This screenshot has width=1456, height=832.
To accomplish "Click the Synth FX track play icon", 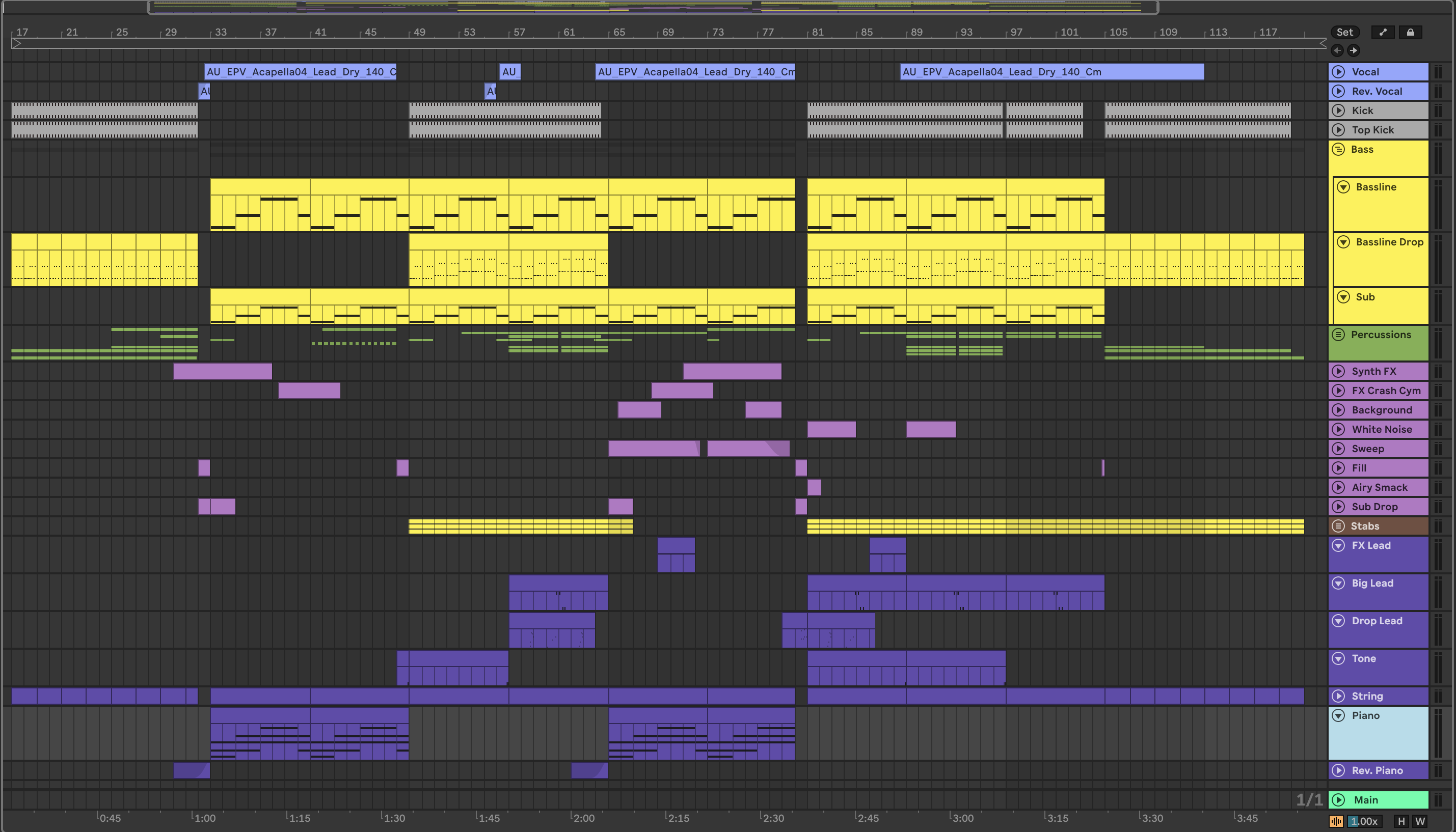I will pos(1338,371).
